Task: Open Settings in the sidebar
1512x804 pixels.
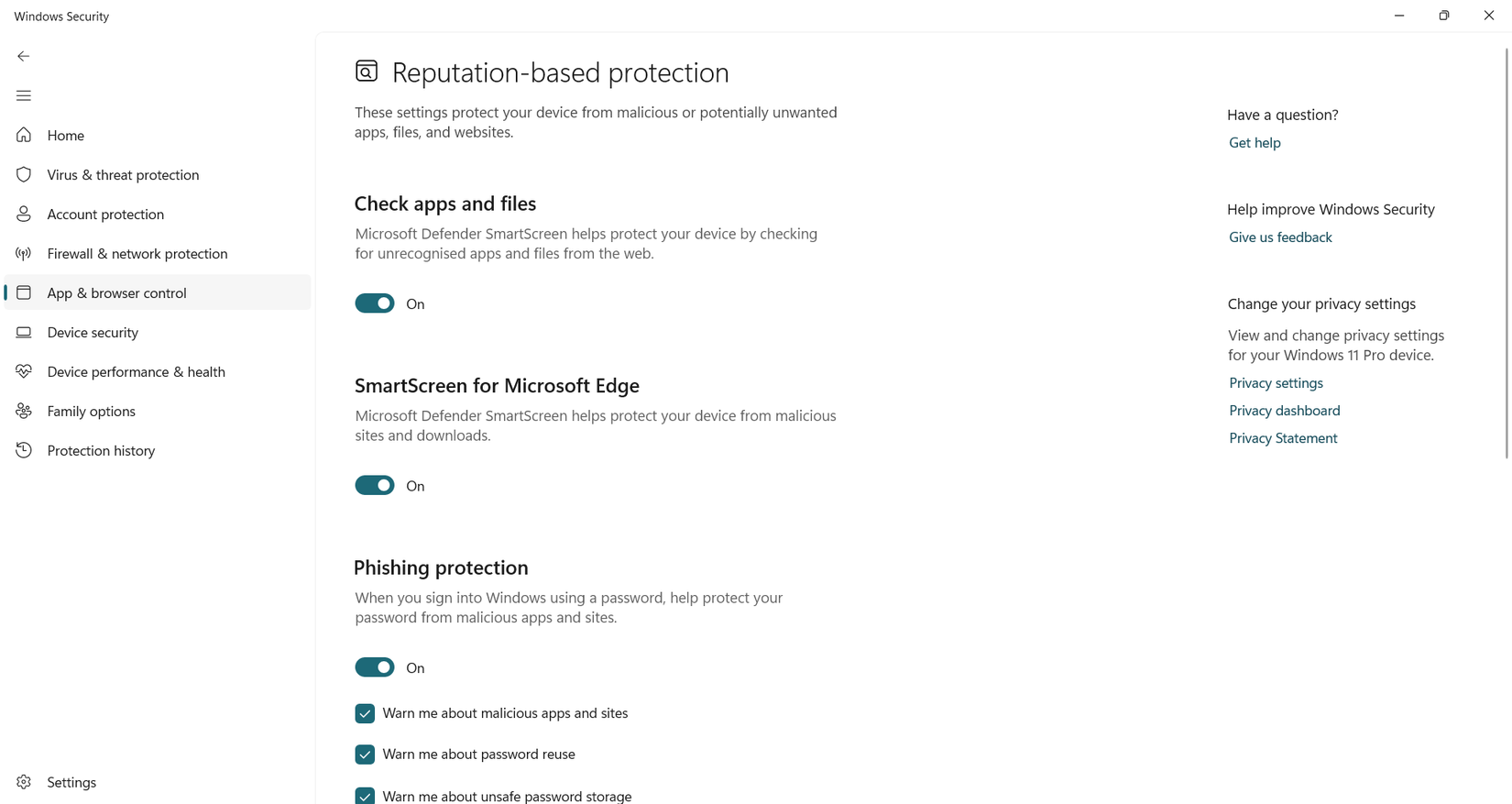Action: click(x=71, y=783)
